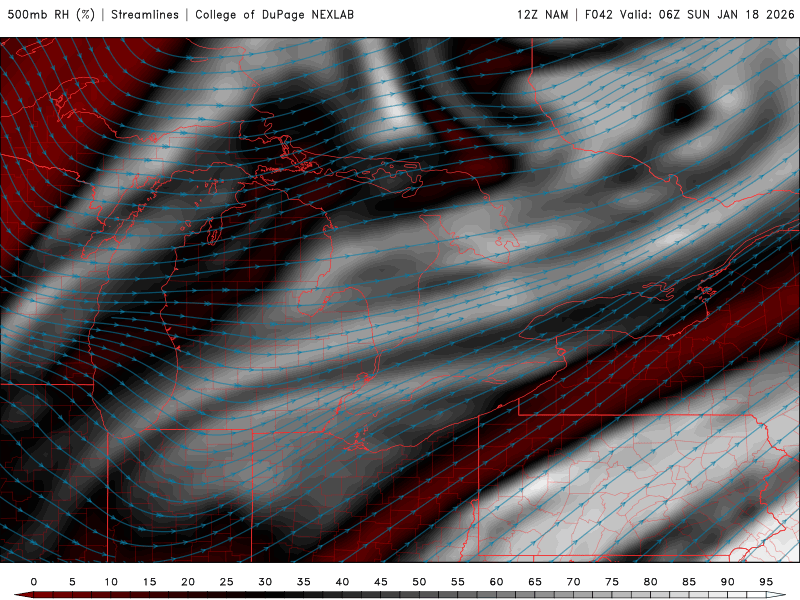
Task: Click the "20" value on the color scale
Action: pos(188,582)
